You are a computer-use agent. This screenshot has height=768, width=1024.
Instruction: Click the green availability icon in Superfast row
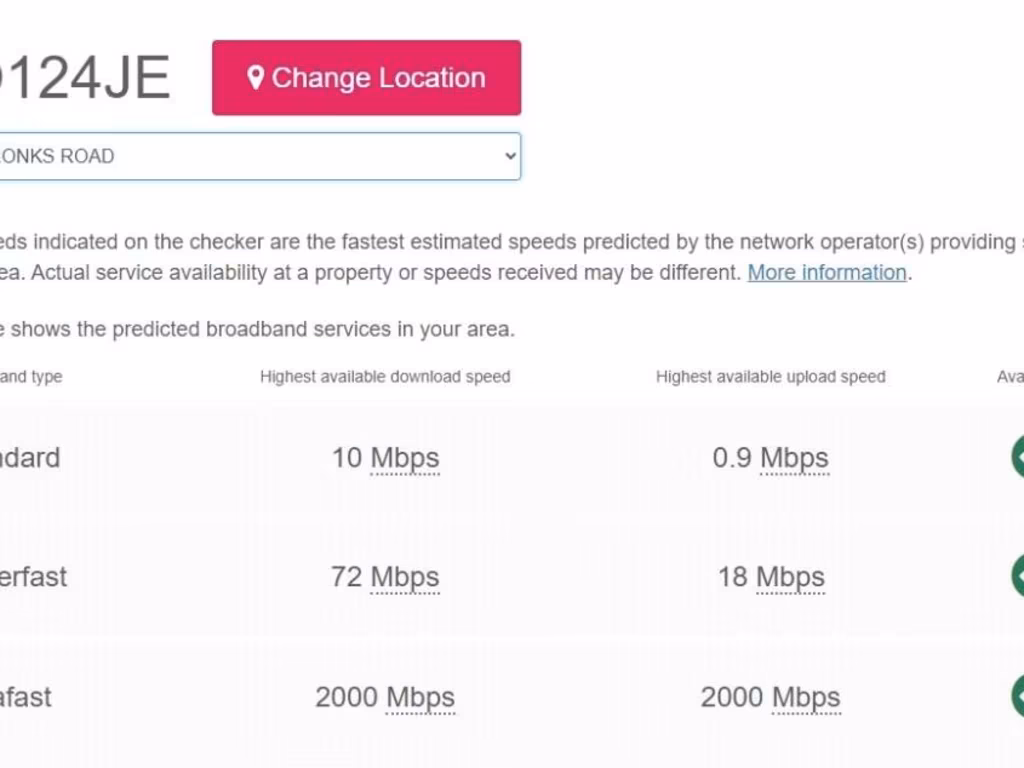[1017, 576]
